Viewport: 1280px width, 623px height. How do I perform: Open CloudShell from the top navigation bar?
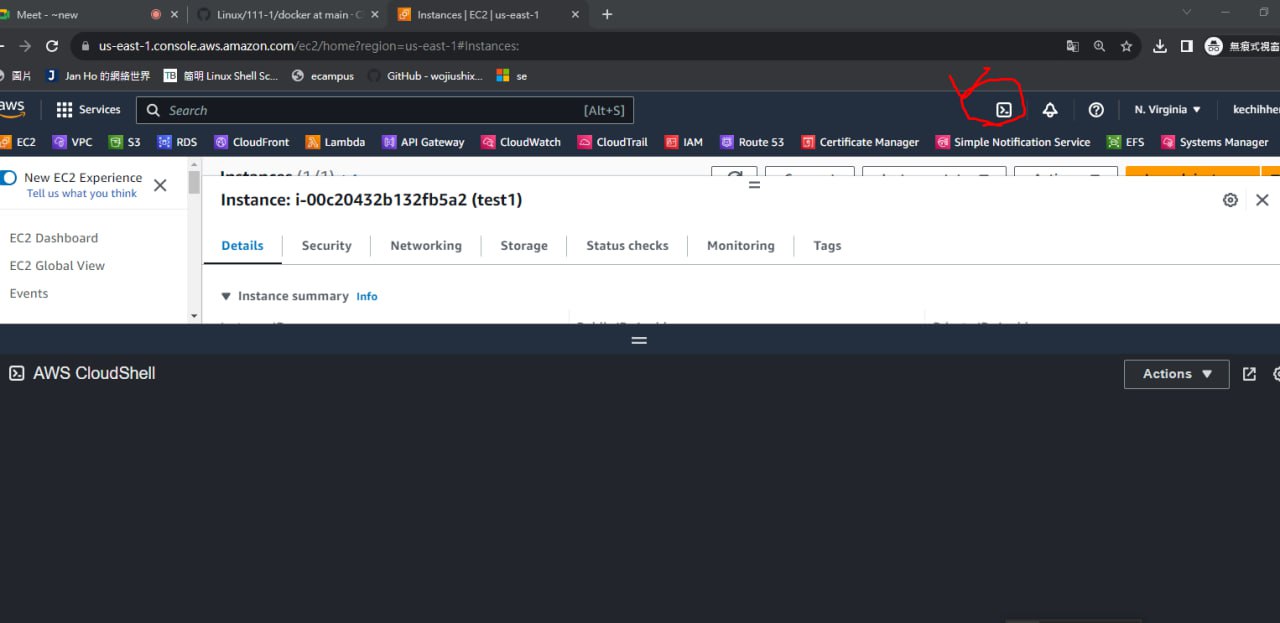pyautogui.click(x=1004, y=110)
